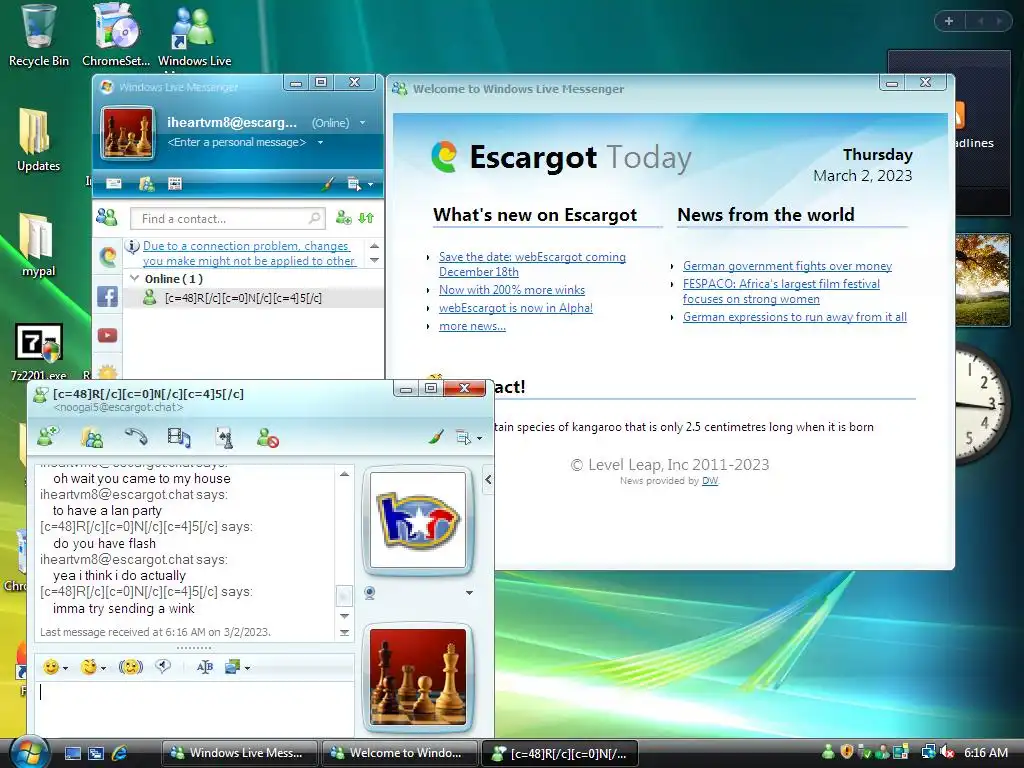Viewport: 1024px width, 768px height.
Task: Click the notice scroll-up arrow in the contact list
Action: point(374,246)
